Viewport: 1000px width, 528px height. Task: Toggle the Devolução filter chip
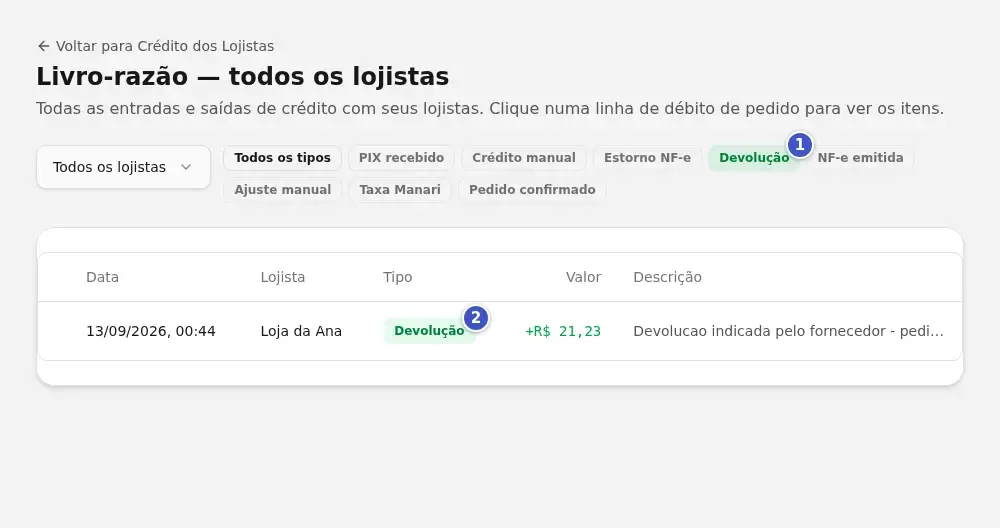(754, 158)
